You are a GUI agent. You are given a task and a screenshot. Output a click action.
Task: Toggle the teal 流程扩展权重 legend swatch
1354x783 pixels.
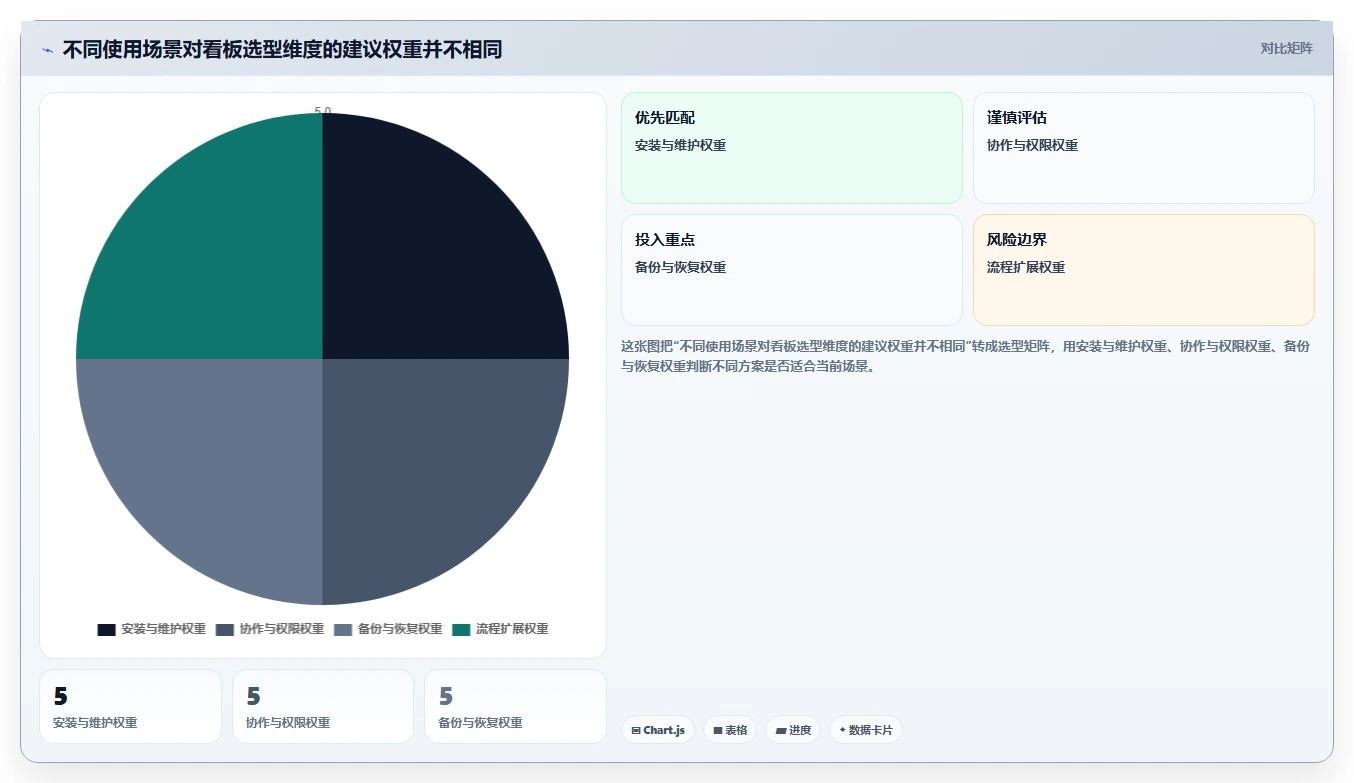(x=461, y=629)
